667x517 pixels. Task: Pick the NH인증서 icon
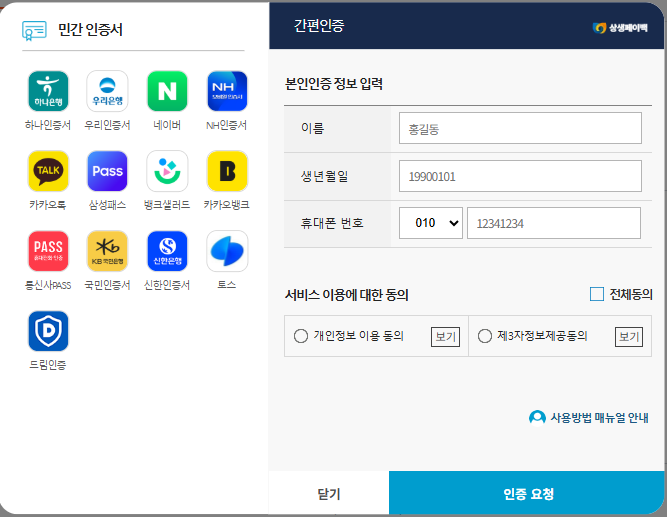(x=227, y=91)
